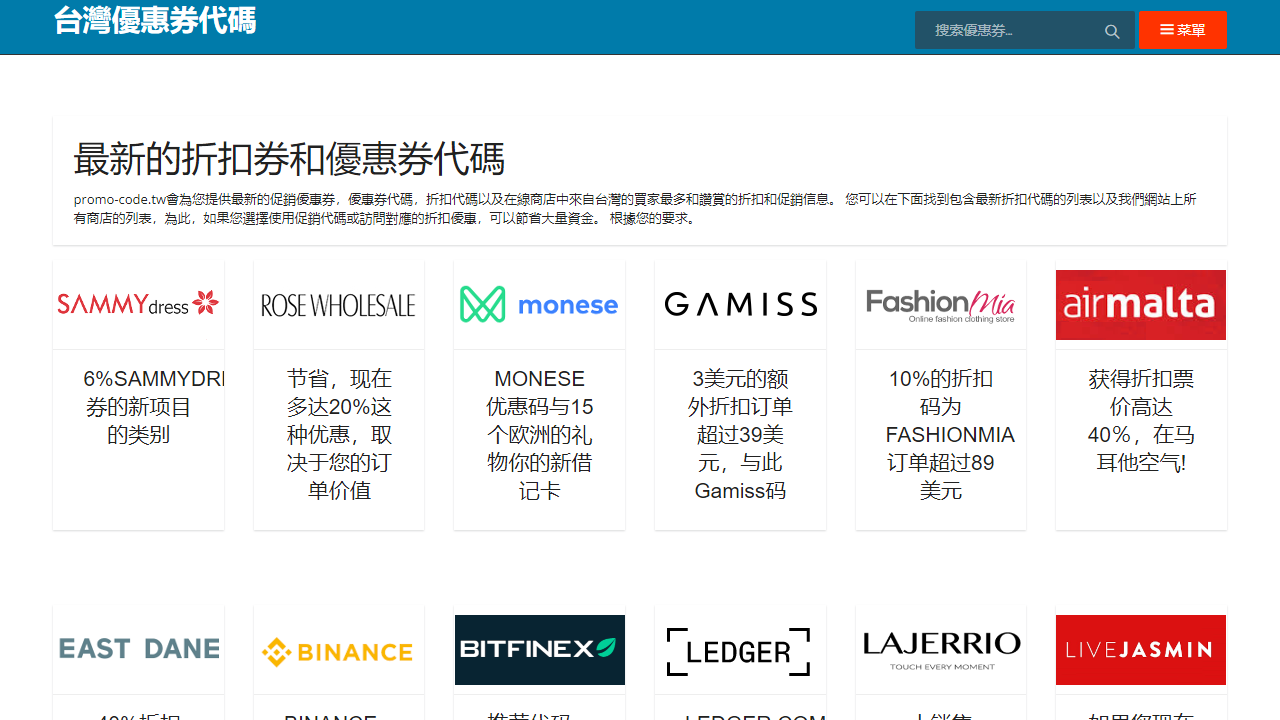Open the Sammydress store logo
This screenshot has height=720, width=1280.
click(138, 304)
